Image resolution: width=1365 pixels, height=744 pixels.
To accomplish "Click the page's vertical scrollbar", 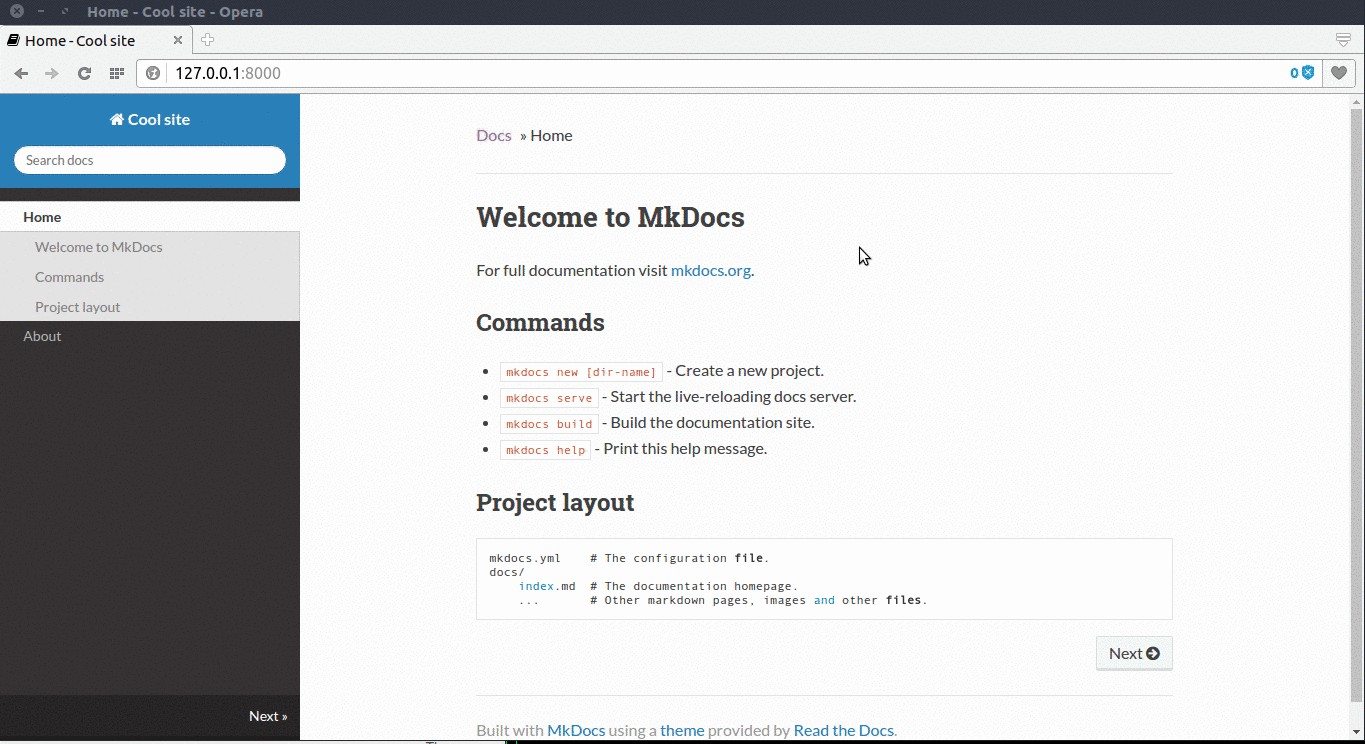I will 1357,405.
